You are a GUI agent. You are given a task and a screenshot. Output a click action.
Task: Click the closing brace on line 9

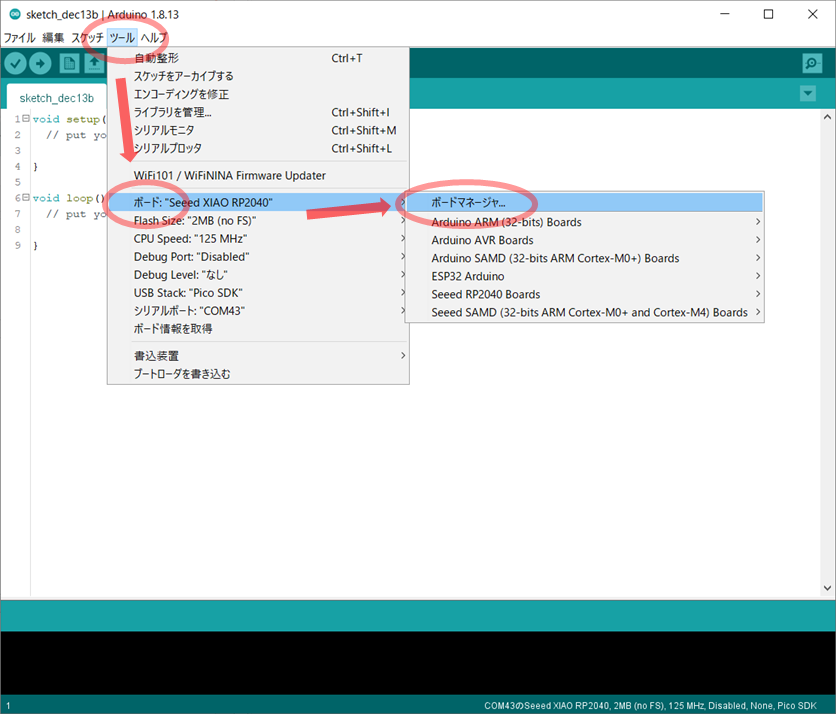36,245
